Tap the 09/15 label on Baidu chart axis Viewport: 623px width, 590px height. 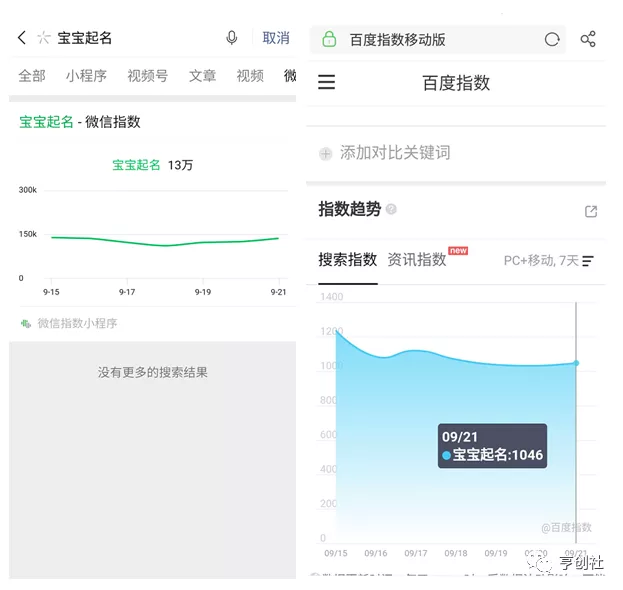click(336, 553)
